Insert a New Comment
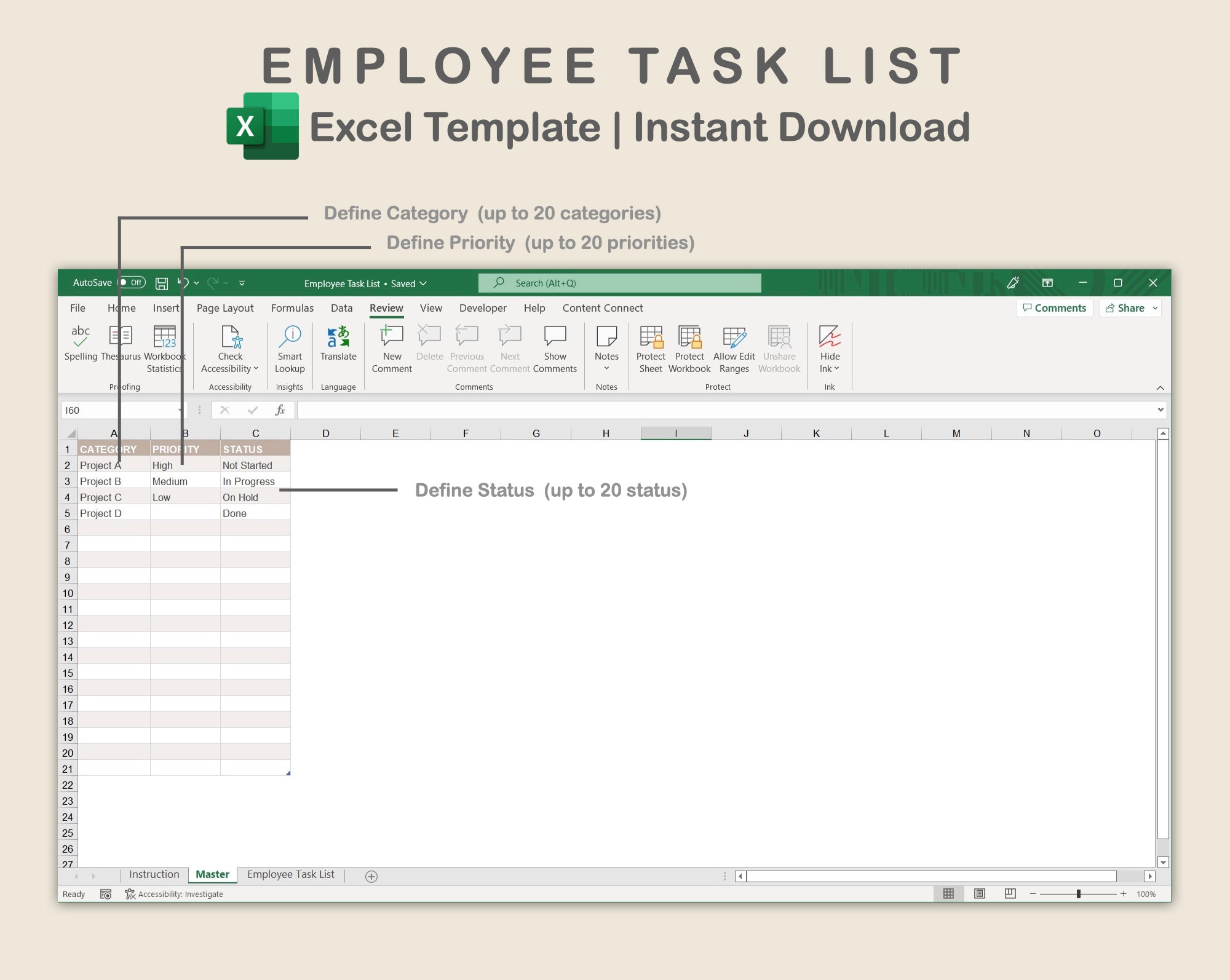The height and width of the screenshot is (980, 1230). click(x=392, y=347)
